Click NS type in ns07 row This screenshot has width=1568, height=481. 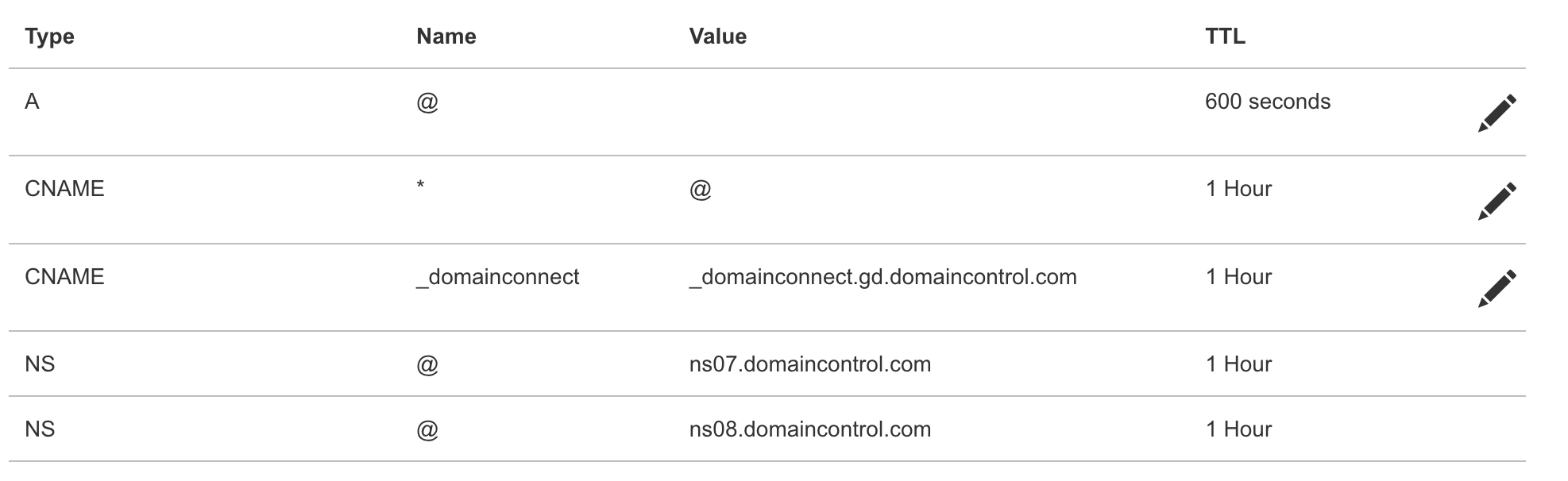click(40, 364)
